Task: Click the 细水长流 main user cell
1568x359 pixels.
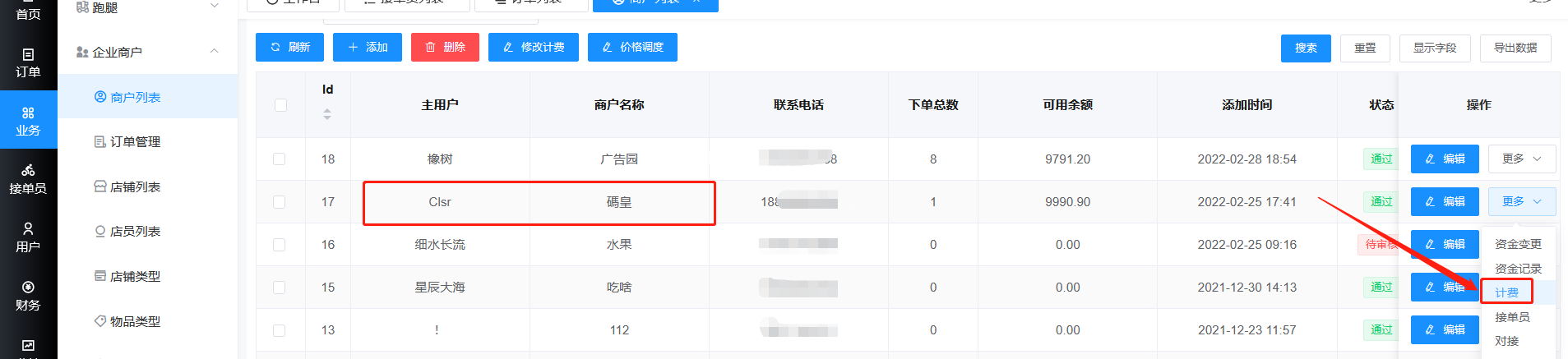Action: pos(440,245)
